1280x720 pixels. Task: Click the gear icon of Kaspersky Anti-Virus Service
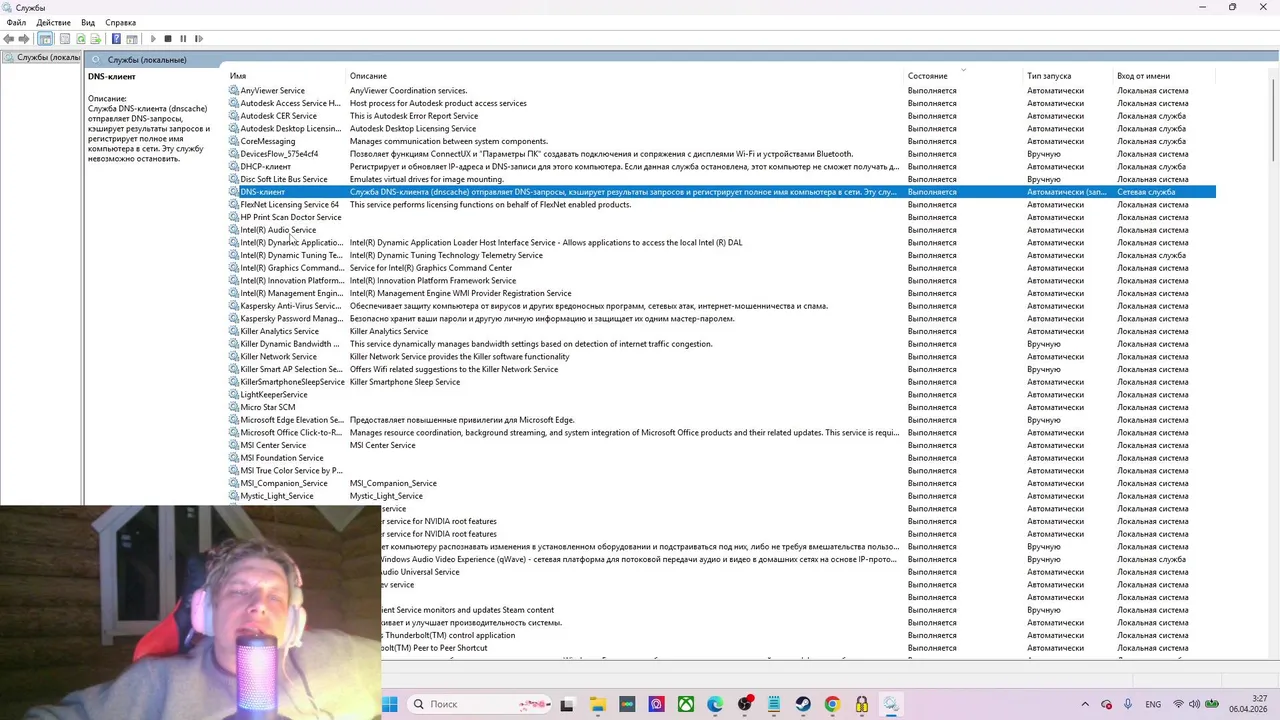click(234, 306)
